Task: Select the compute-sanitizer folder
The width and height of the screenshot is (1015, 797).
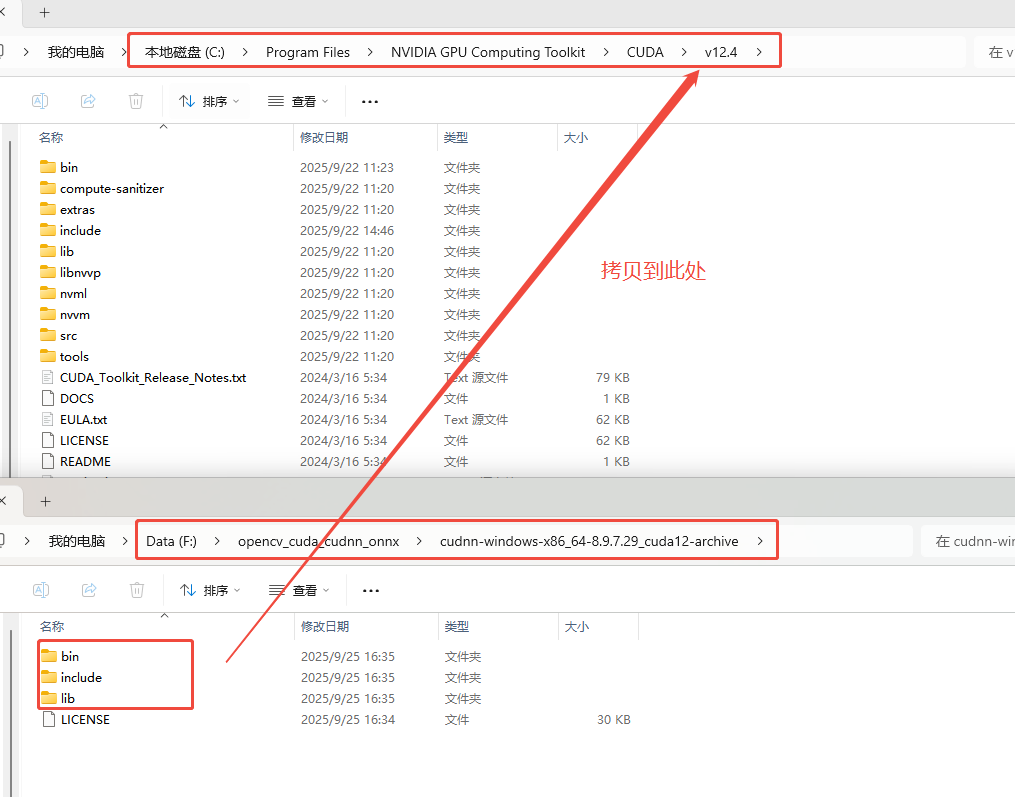Action: (111, 188)
